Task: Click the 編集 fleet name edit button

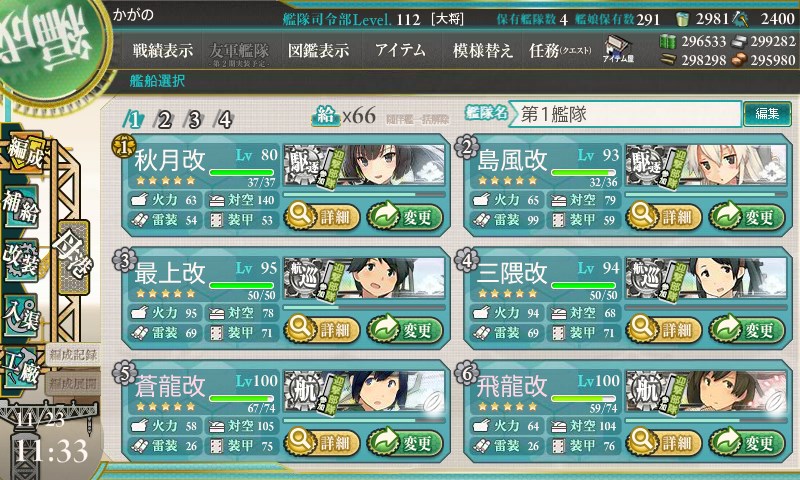Action: 767,113
